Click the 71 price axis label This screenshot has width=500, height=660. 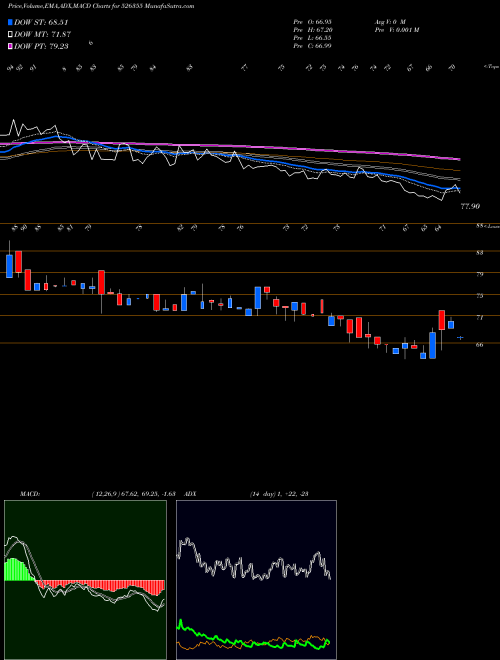coord(479,317)
